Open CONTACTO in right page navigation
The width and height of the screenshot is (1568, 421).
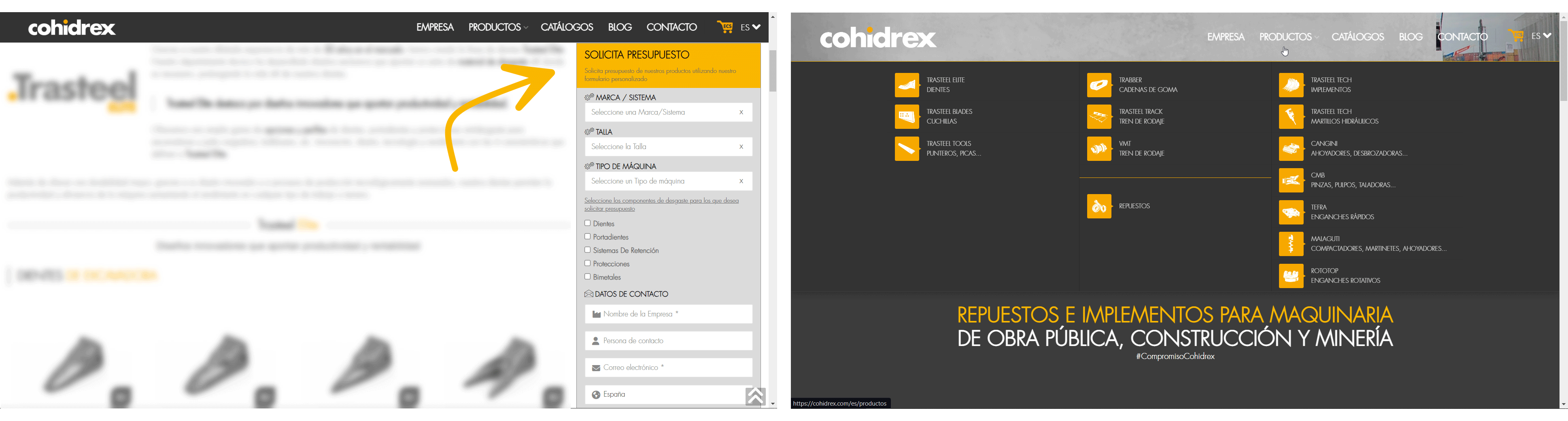pyautogui.click(x=1462, y=36)
